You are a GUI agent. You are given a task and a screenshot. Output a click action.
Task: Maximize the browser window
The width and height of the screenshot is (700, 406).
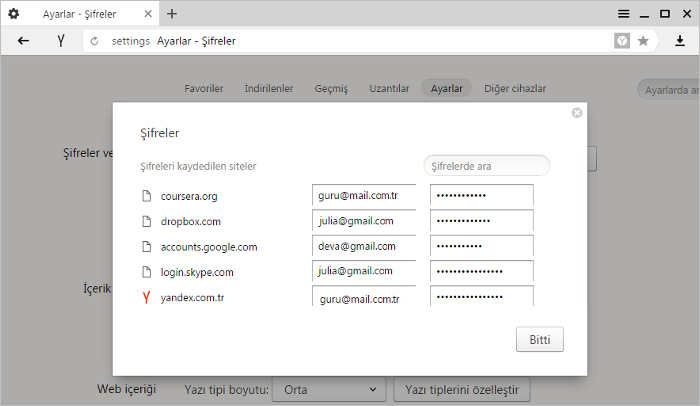pyautogui.click(x=665, y=14)
